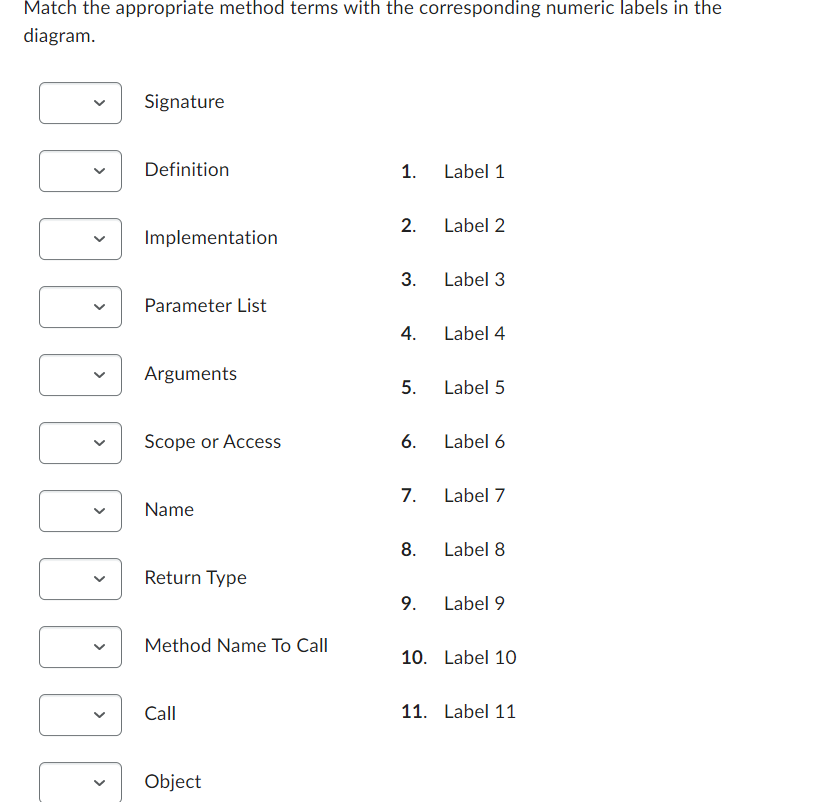Select the Label 8 list item

coord(474,549)
